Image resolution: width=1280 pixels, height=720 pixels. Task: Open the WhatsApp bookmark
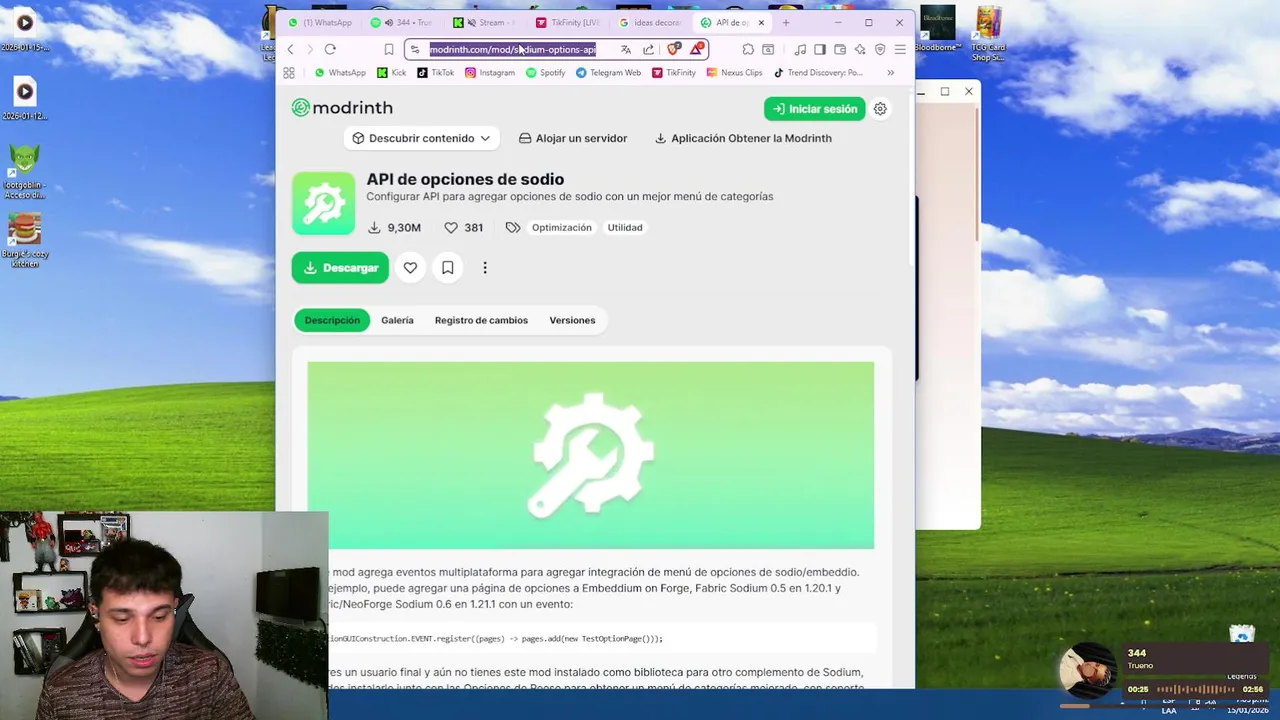pyautogui.click(x=340, y=72)
